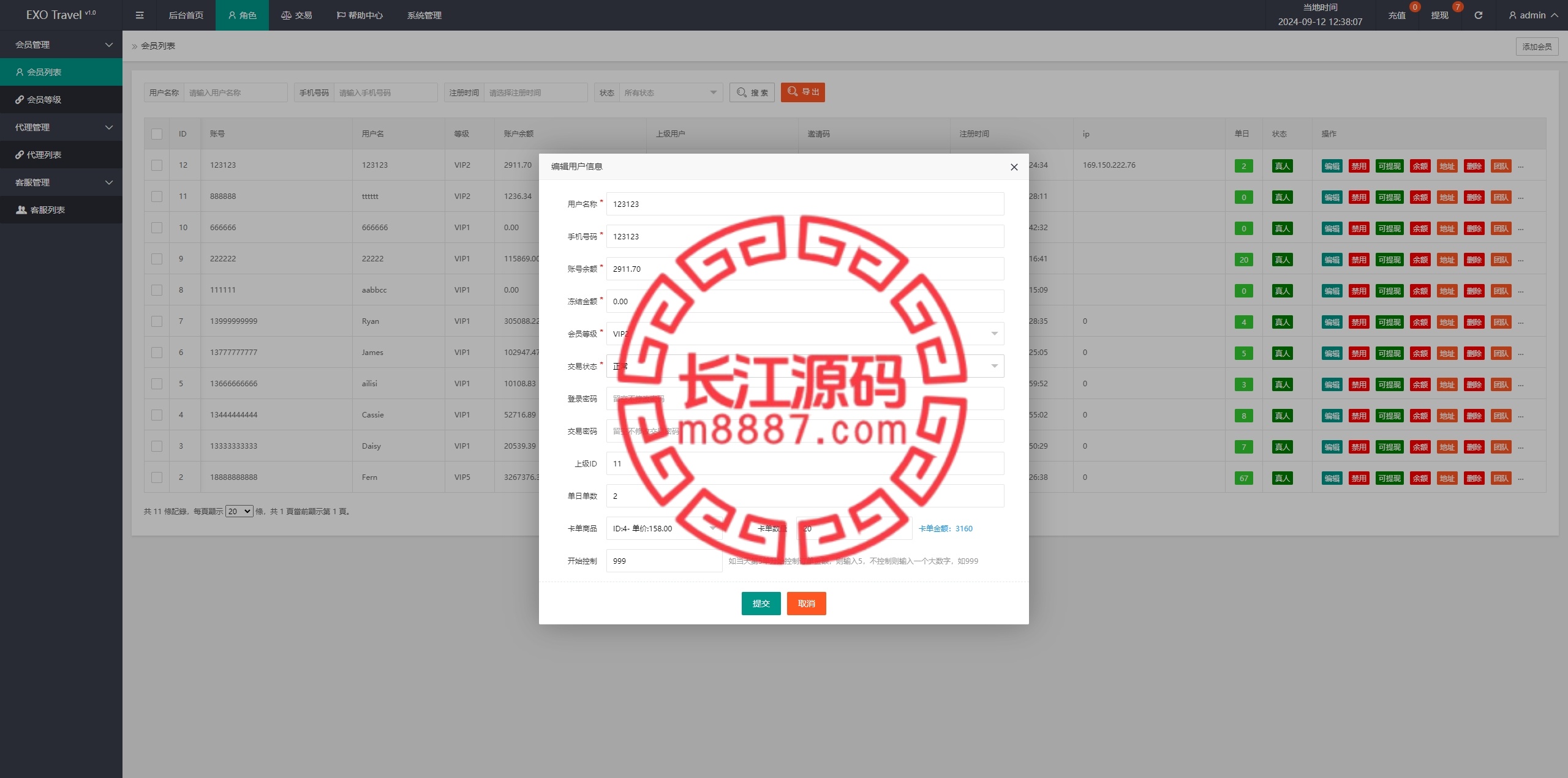This screenshot has height=778, width=1568.
Task: Open the 会员等级 dropdown in dialog
Action: coord(805,334)
